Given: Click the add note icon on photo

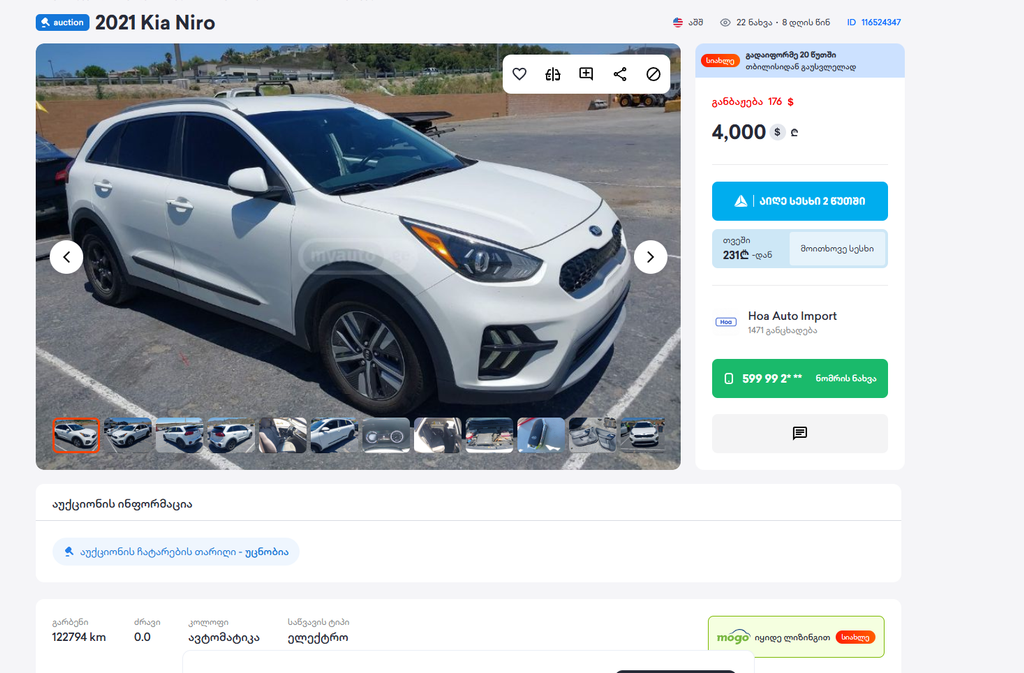Looking at the screenshot, I should tap(586, 74).
